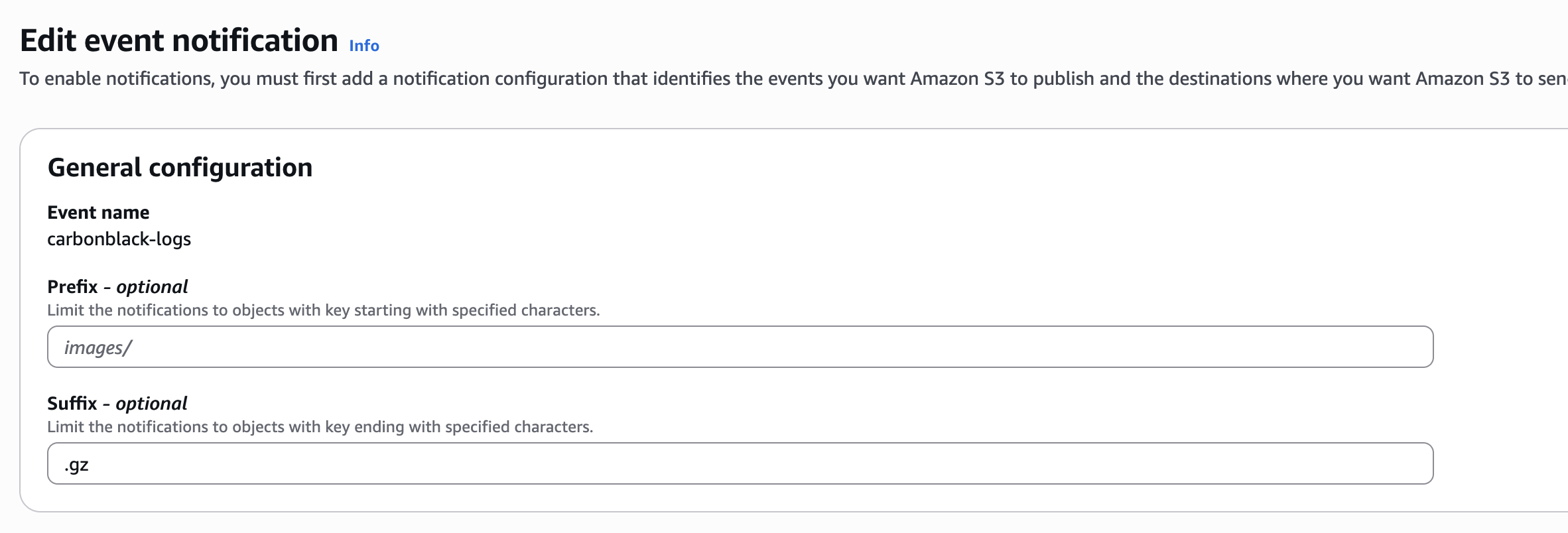Image resolution: width=1568 pixels, height=533 pixels.
Task: Click into the Prefix input field
Action: coord(740,347)
